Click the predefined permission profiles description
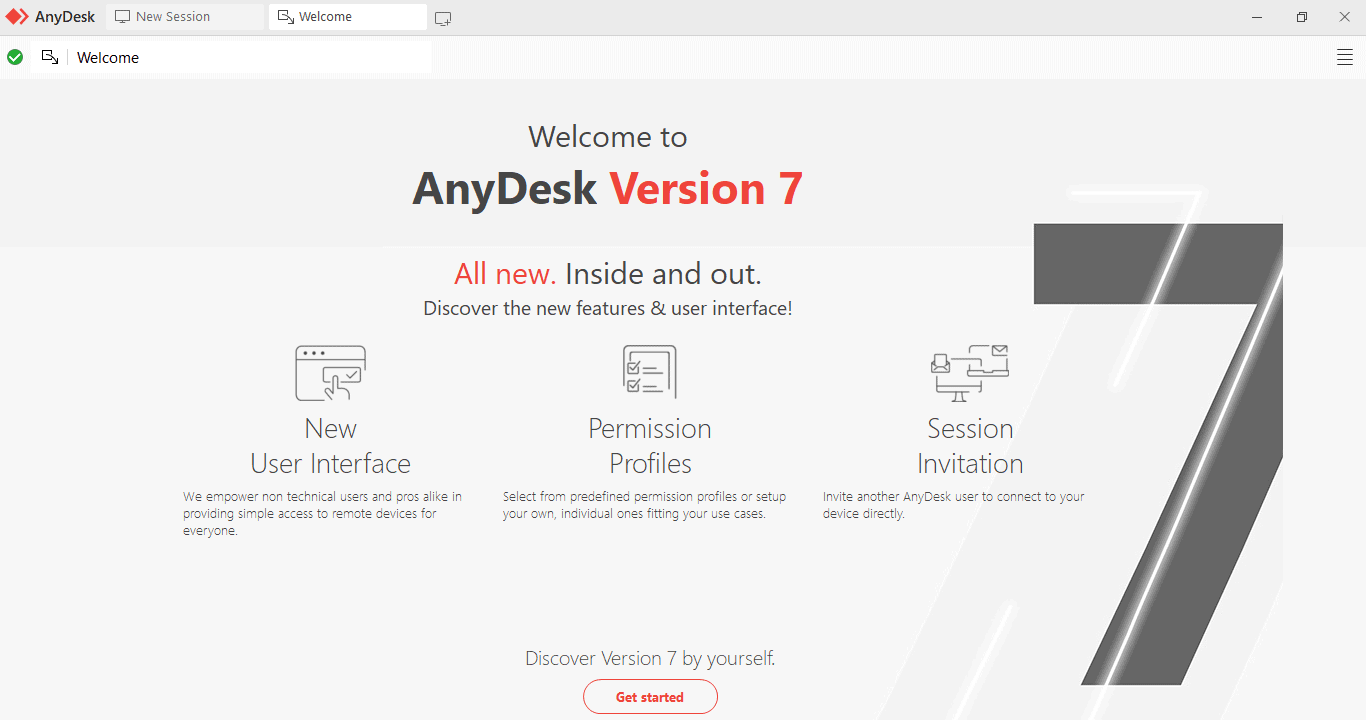This screenshot has width=1366, height=720. 644,505
